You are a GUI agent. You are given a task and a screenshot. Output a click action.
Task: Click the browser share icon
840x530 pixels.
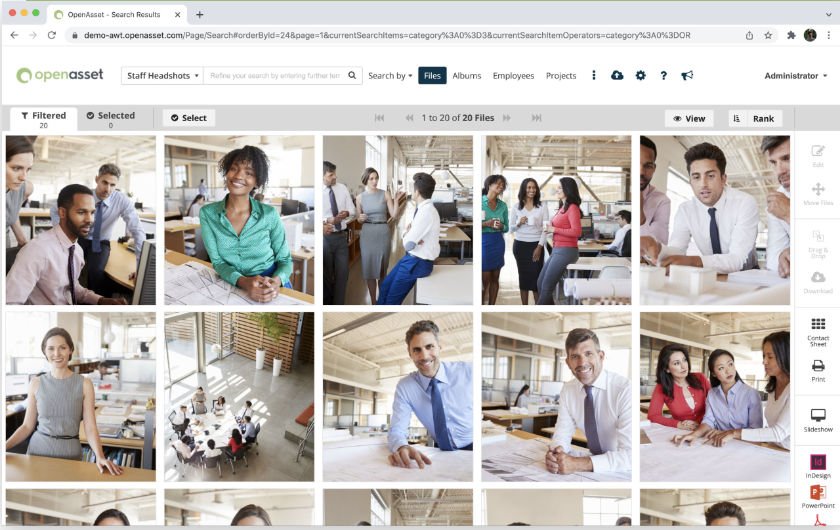click(749, 35)
